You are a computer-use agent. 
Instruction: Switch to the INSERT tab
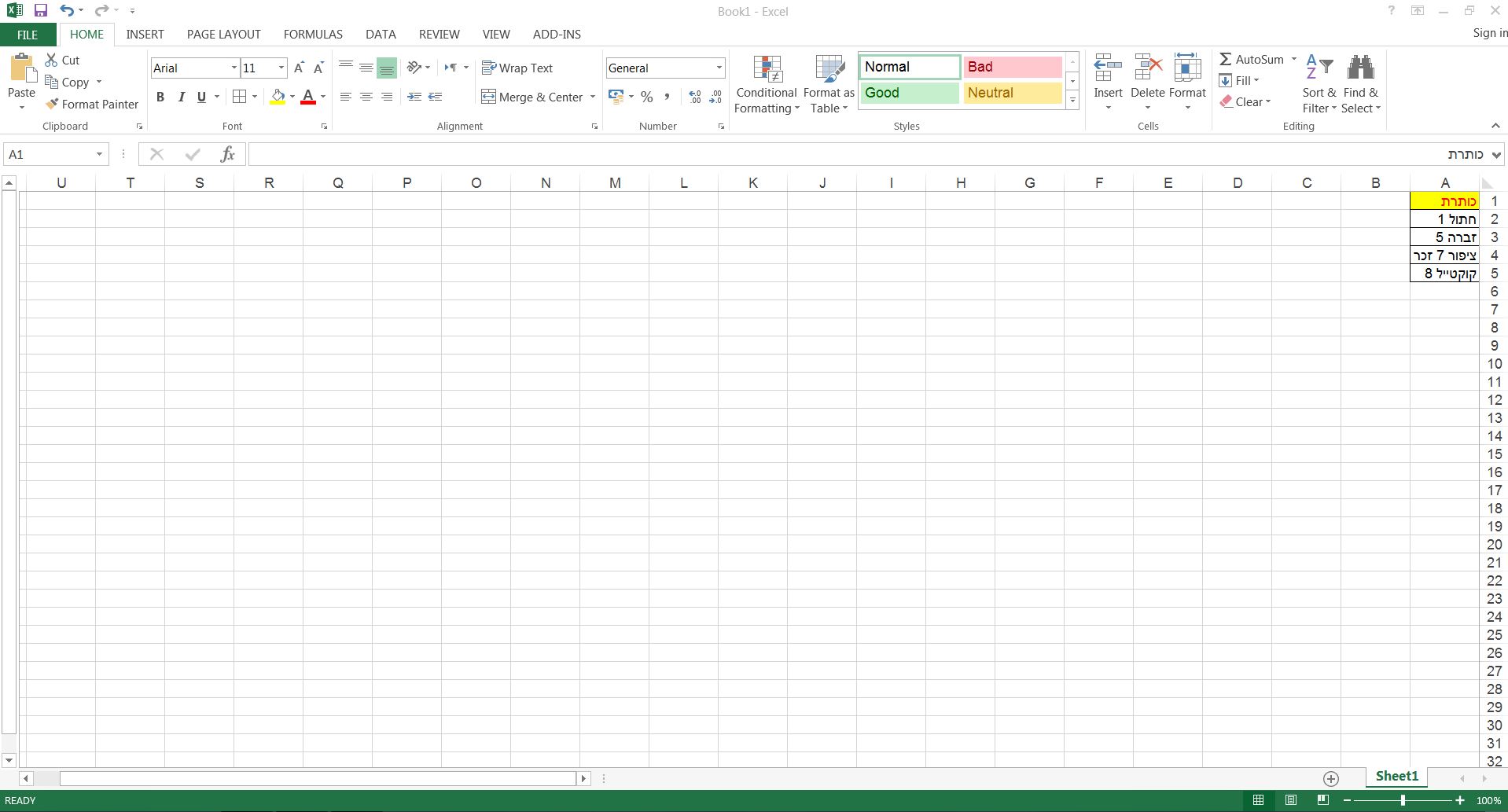(145, 35)
